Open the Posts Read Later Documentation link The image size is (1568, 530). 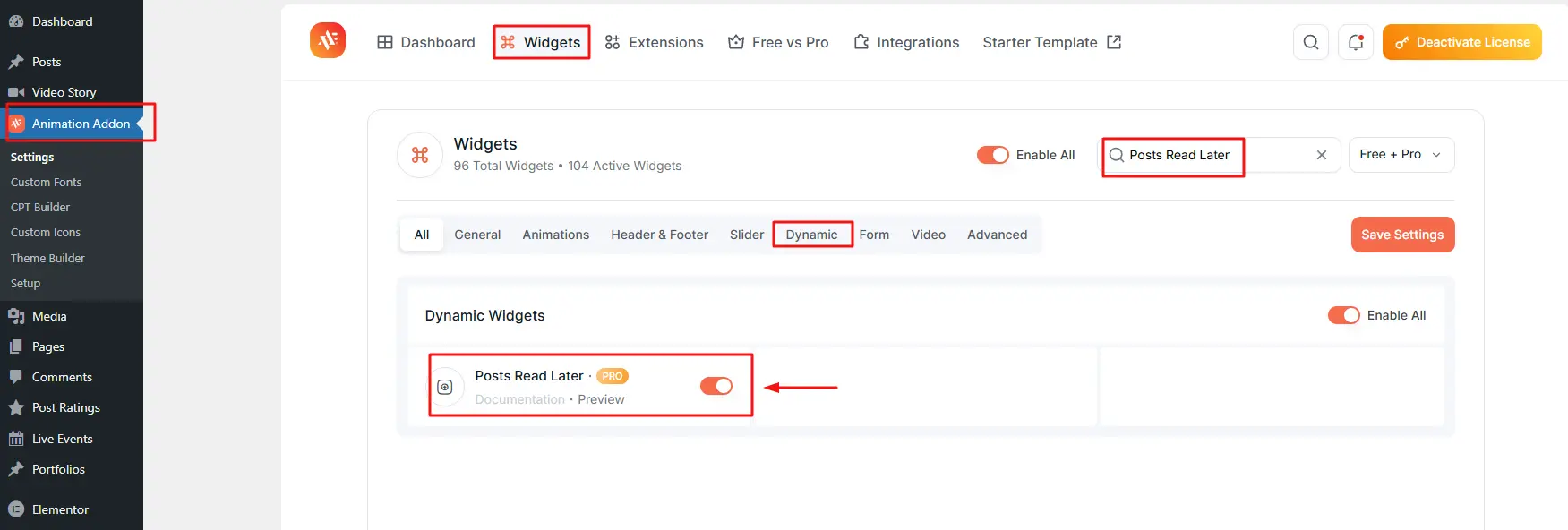tap(520, 399)
